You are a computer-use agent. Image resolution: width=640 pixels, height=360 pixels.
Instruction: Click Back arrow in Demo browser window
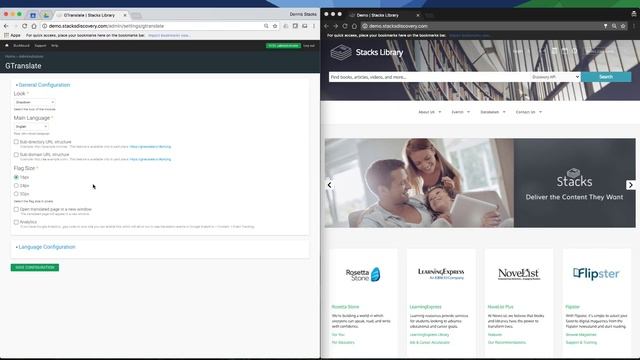coord(327,26)
